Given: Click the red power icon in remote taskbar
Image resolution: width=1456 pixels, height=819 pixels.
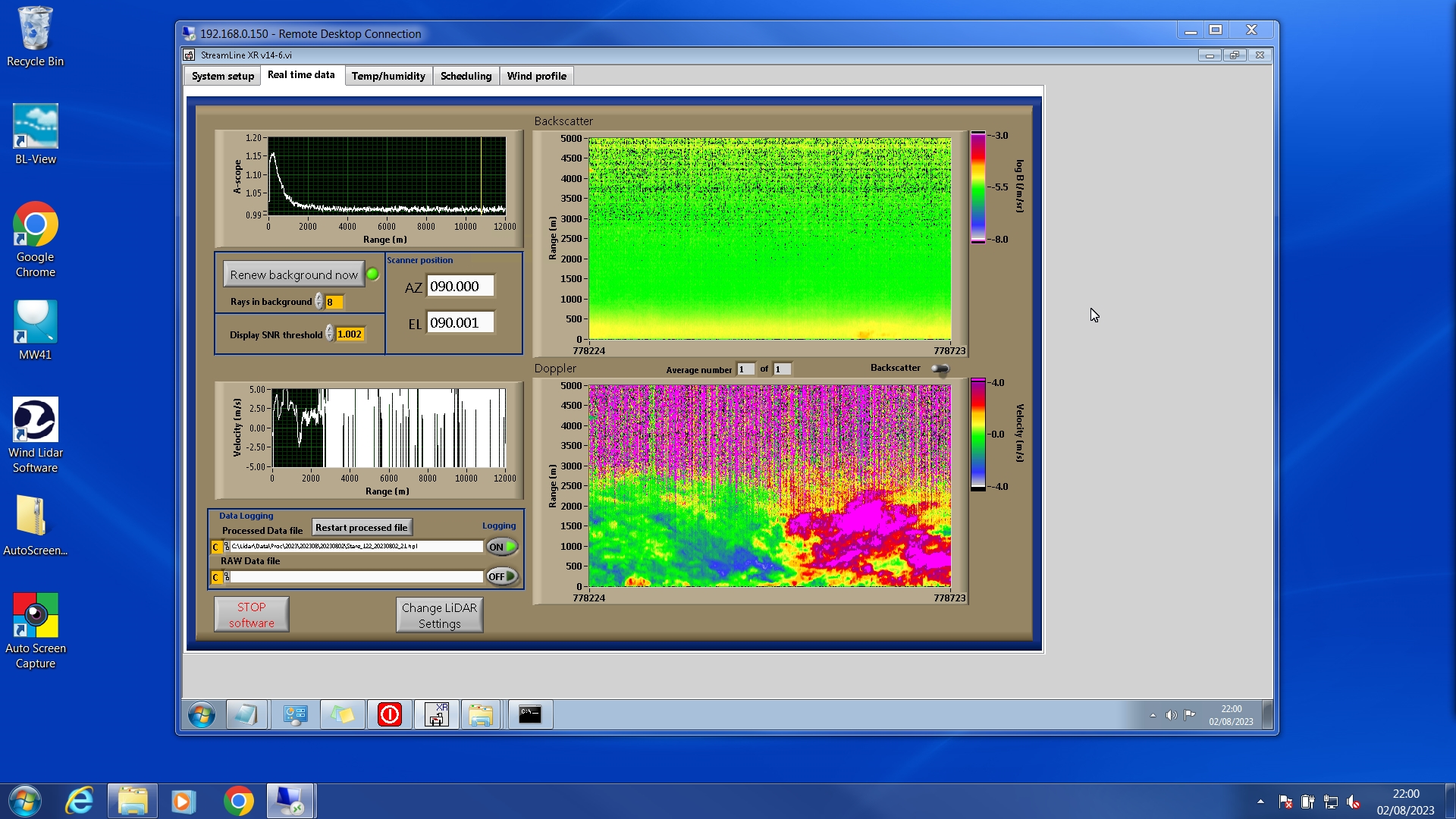Looking at the screenshot, I should click(390, 714).
